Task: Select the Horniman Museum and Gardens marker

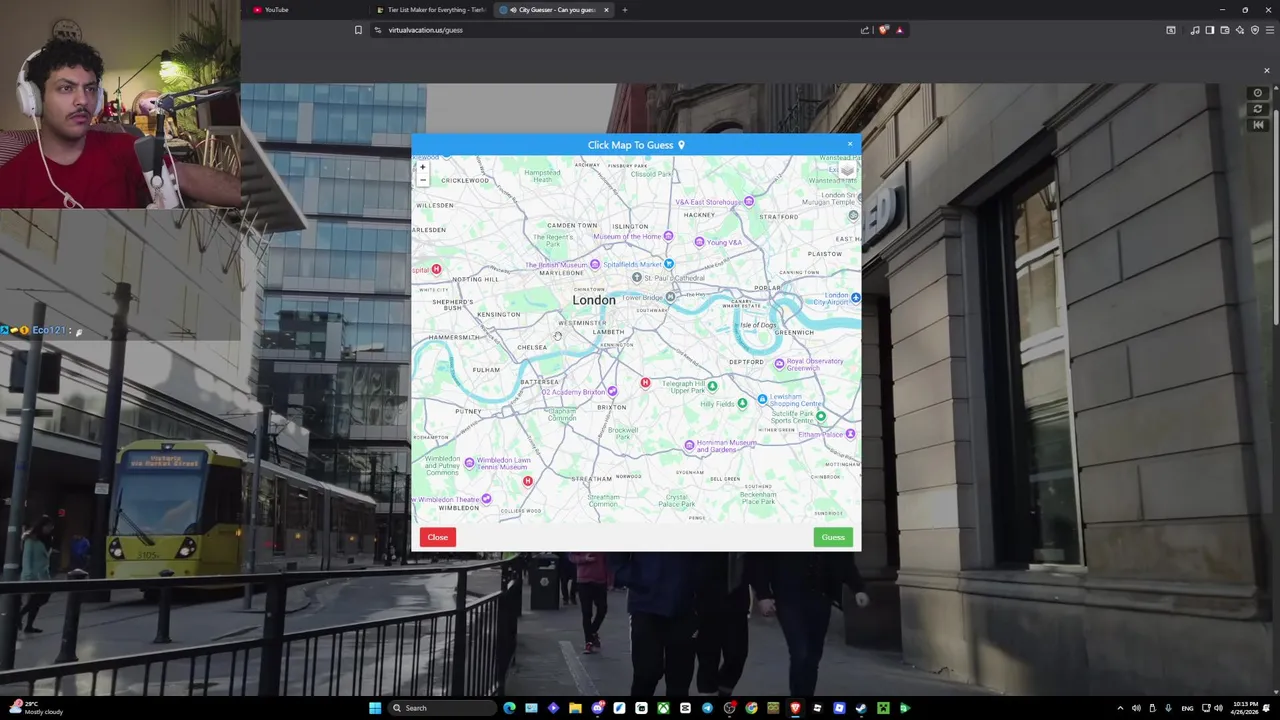Action: pyautogui.click(x=688, y=445)
